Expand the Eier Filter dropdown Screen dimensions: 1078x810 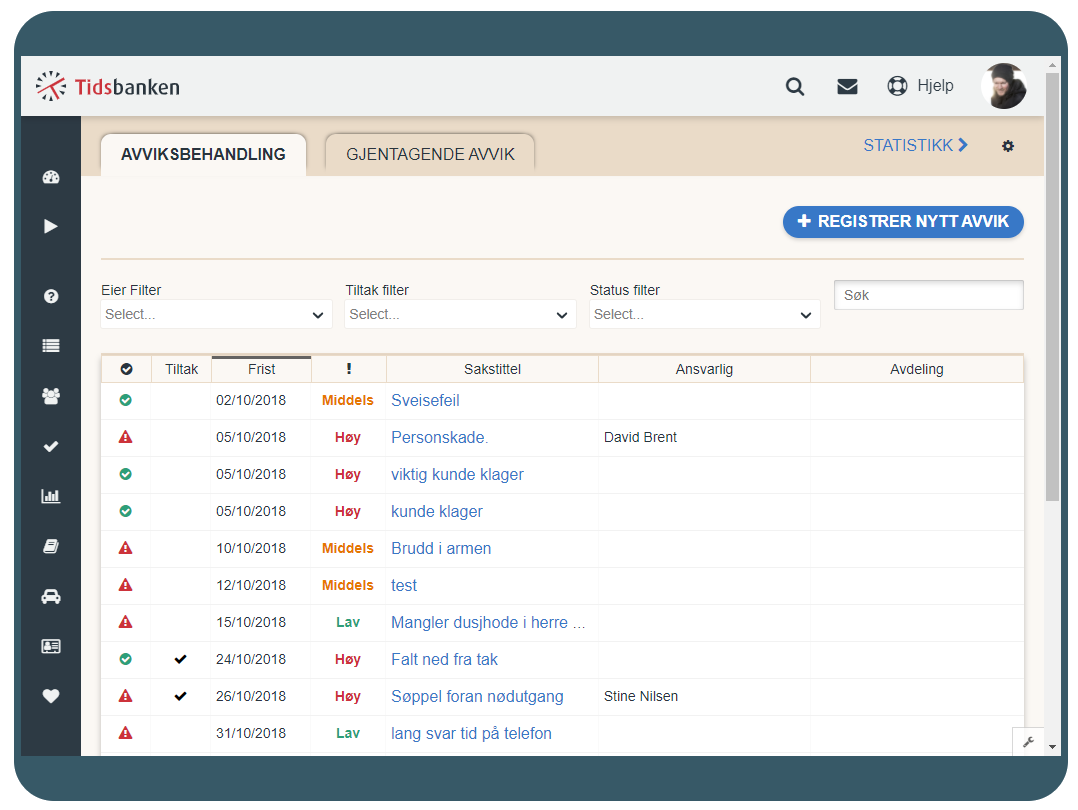[x=217, y=314]
